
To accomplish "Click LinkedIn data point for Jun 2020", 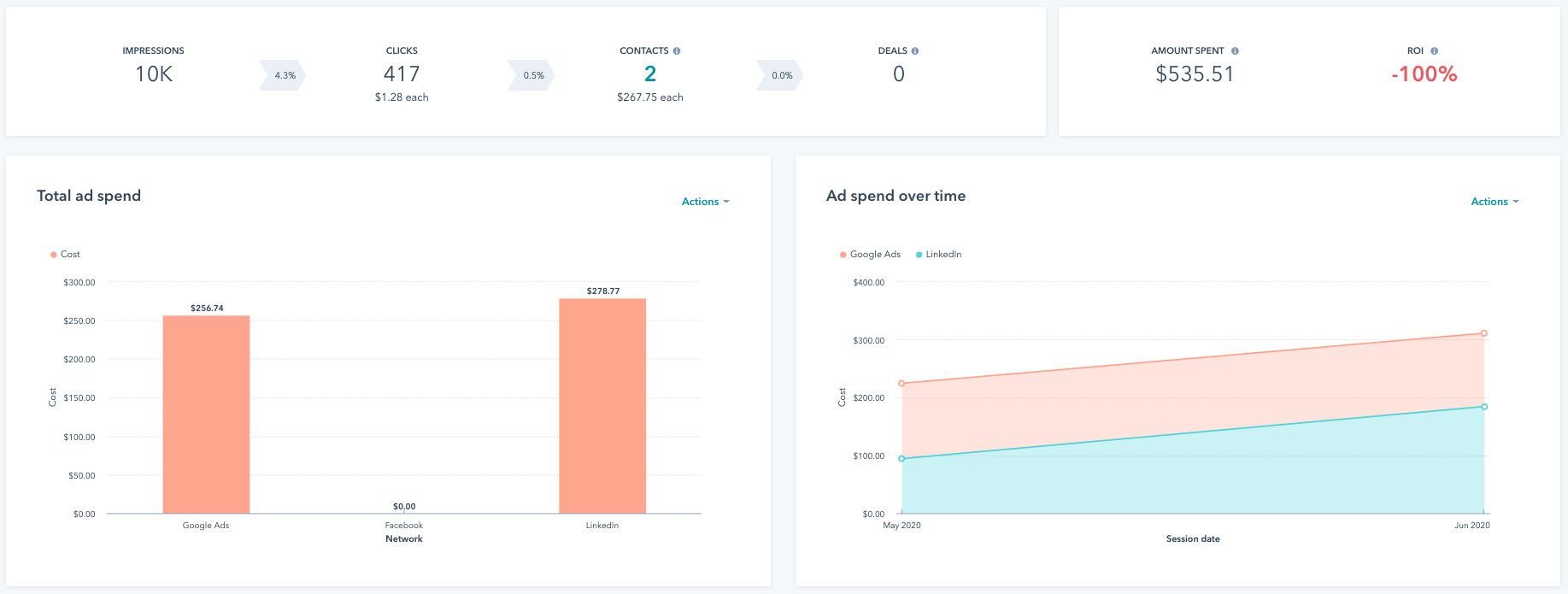I will [1484, 407].
